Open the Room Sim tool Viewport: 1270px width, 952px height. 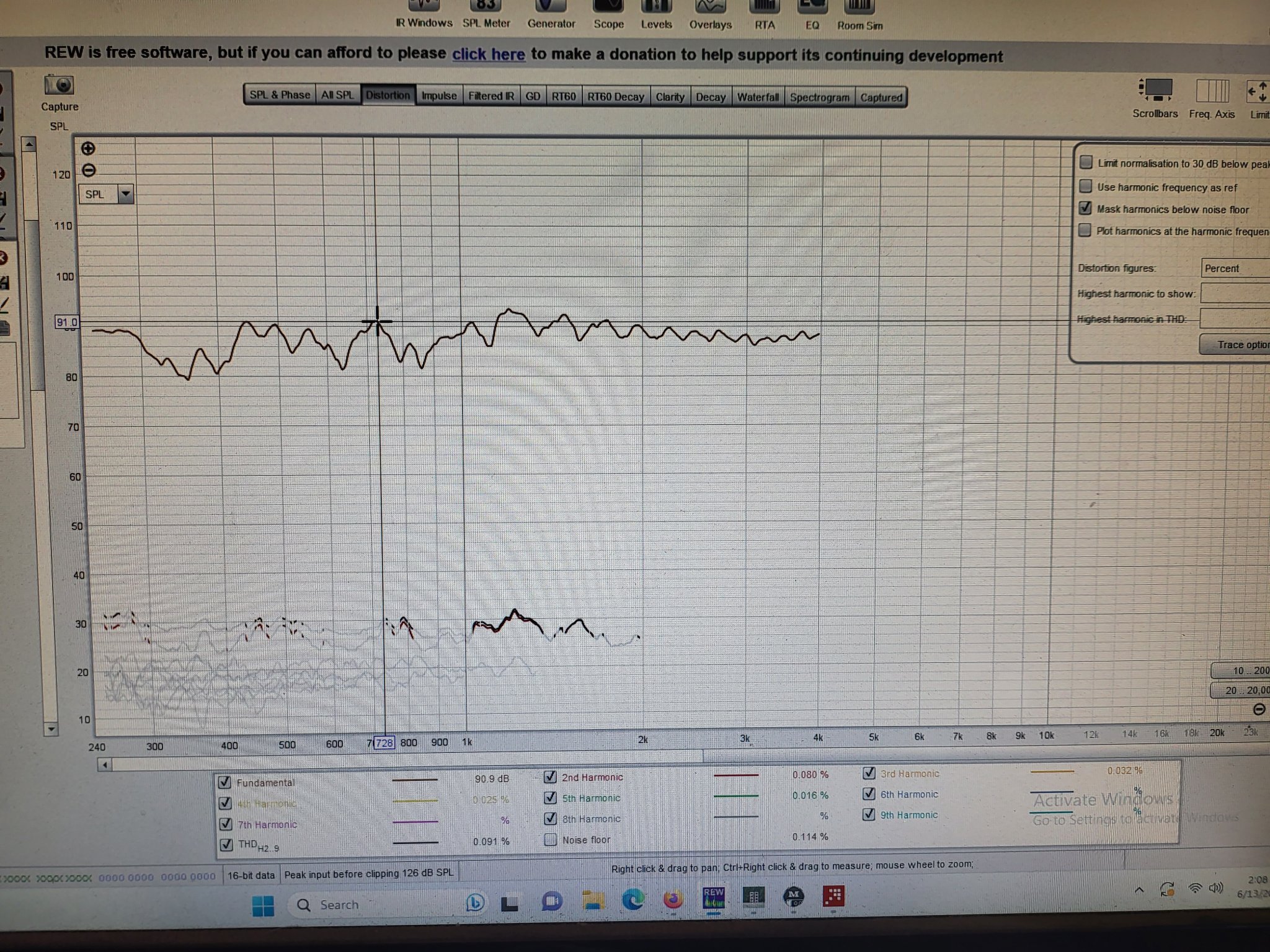pyautogui.click(x=859, y=15)
